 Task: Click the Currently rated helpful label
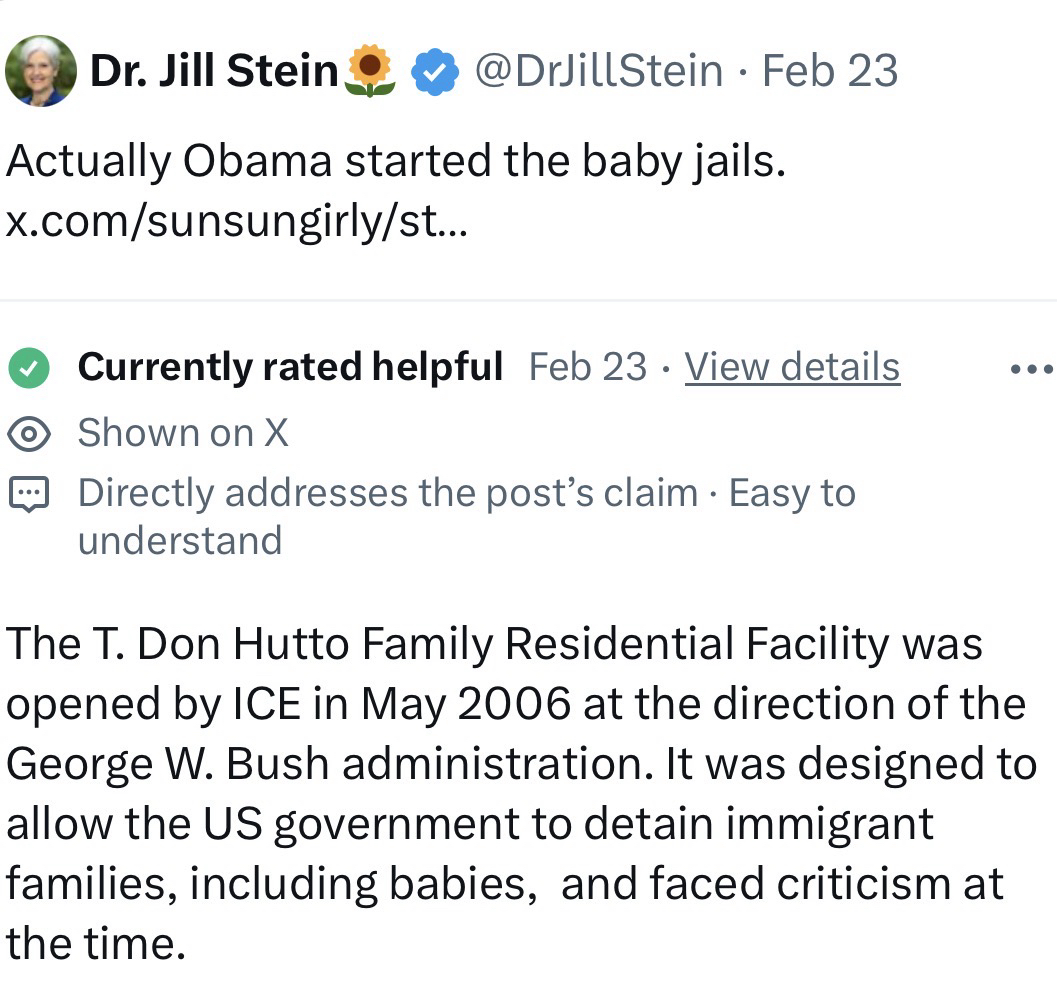point(289,368)
